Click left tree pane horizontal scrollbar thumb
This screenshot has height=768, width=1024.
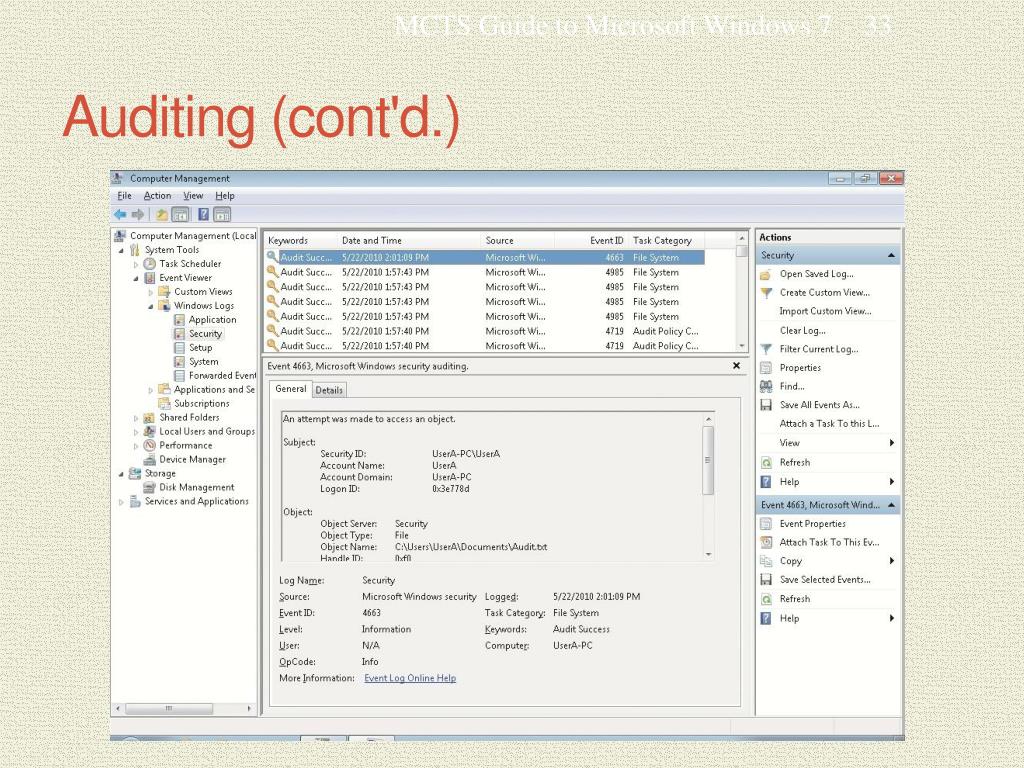(169, 708)
